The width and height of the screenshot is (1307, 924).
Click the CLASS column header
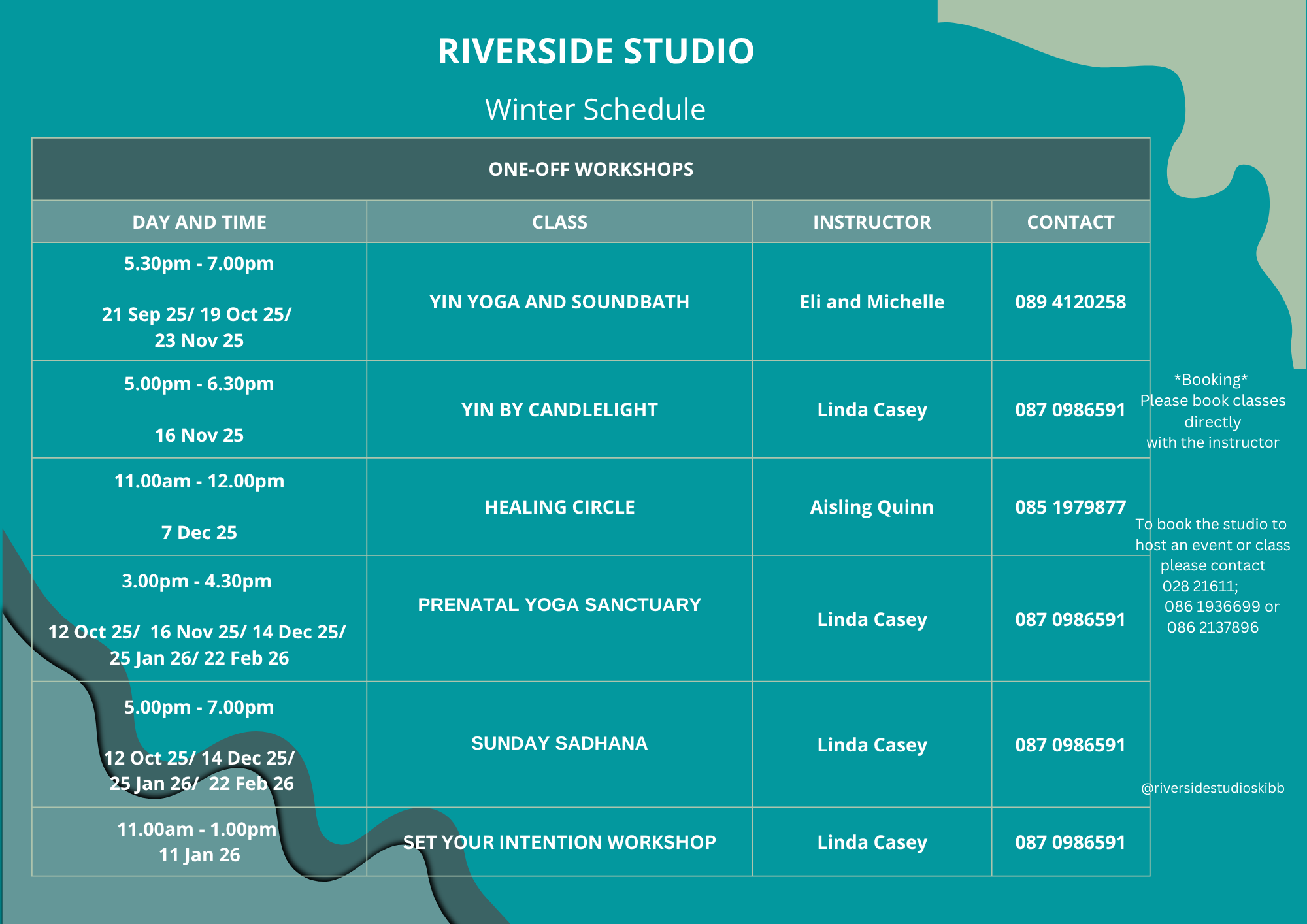pyautogui.click(x=559, y=222)
